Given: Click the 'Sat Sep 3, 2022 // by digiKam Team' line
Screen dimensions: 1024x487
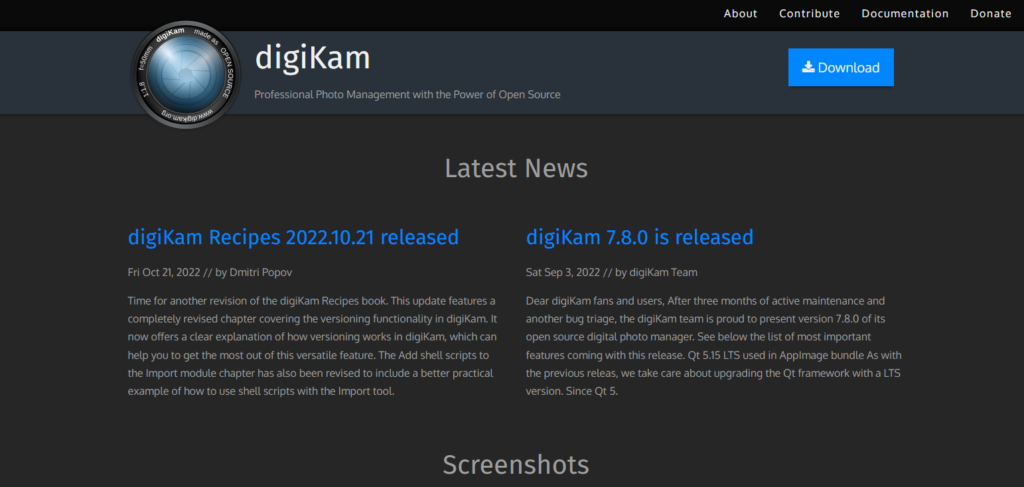Looking at the screenshot, I should click(x=611, y=272).
